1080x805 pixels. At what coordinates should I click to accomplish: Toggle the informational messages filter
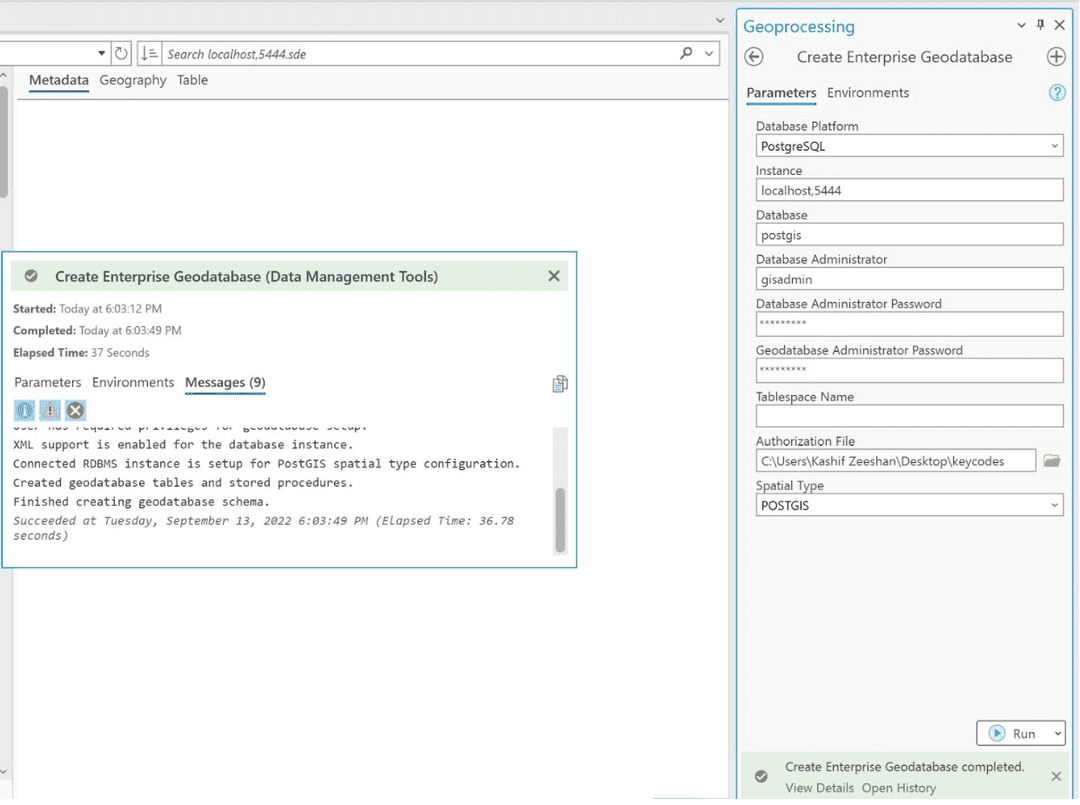(24, 410)
